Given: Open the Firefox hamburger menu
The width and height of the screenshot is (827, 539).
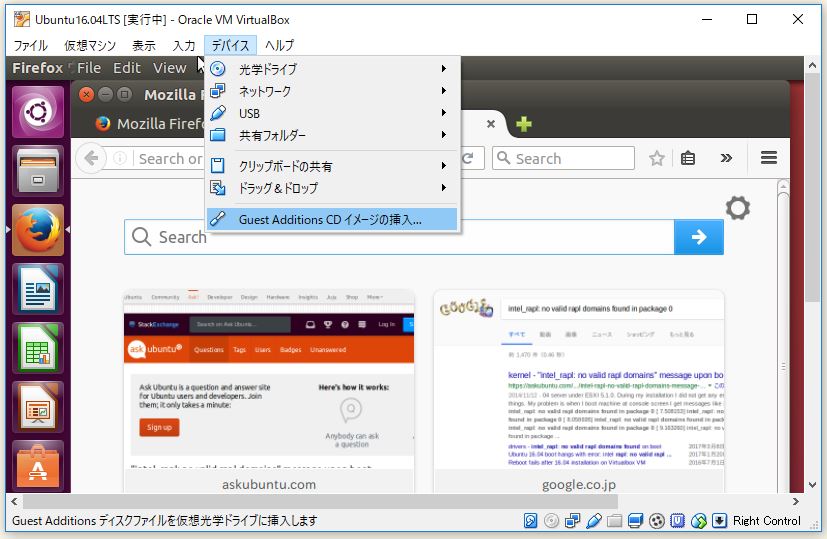Looking at the screenshot, I should tap(768, 158).
